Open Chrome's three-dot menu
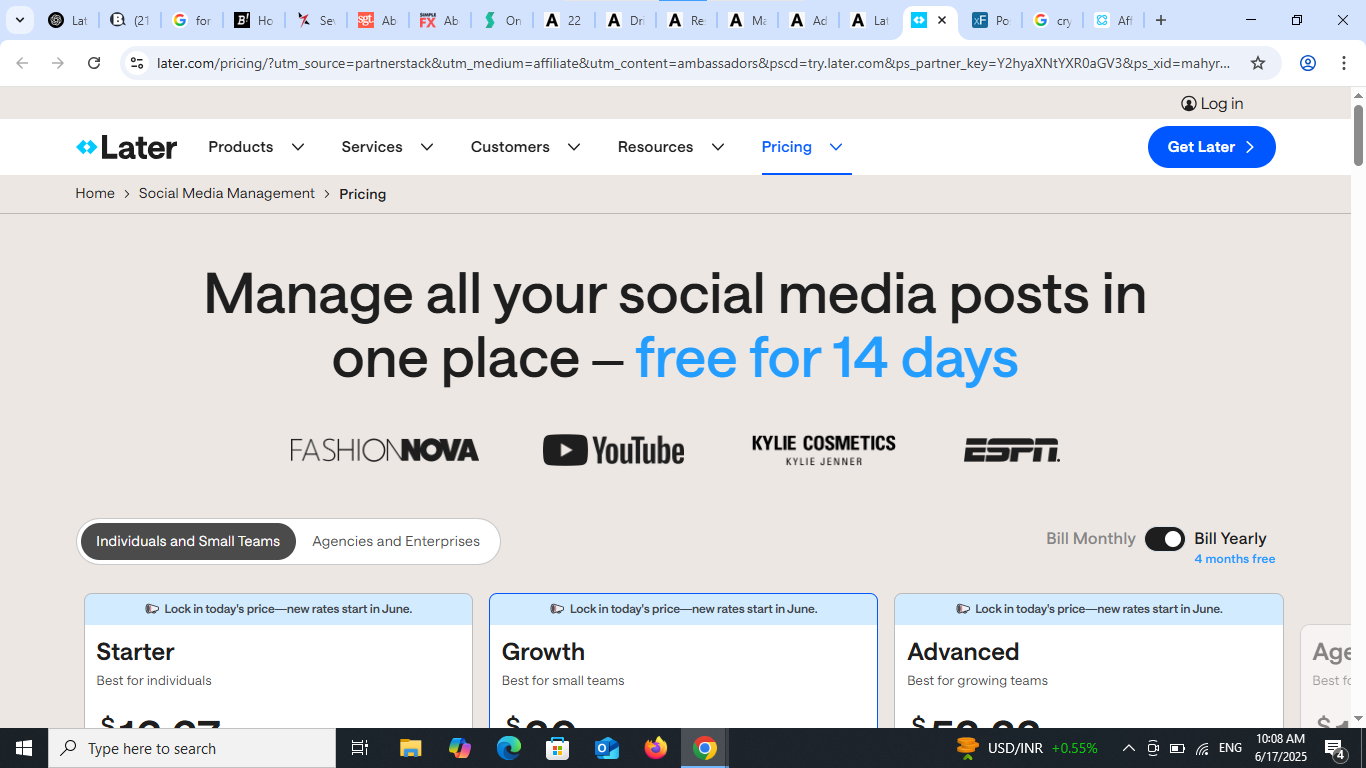 click(x=1344, y=63)
